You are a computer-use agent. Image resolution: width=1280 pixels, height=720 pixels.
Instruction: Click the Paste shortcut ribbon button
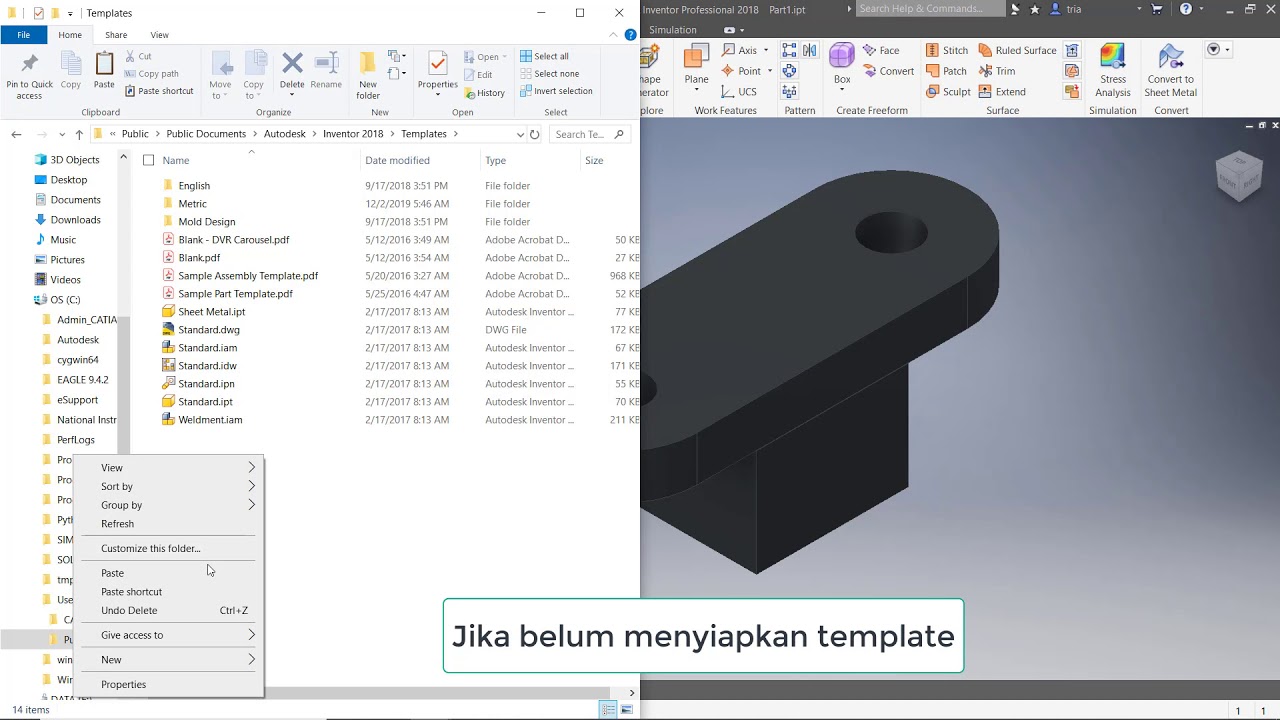pyautogui.click(x=159, y=91)
